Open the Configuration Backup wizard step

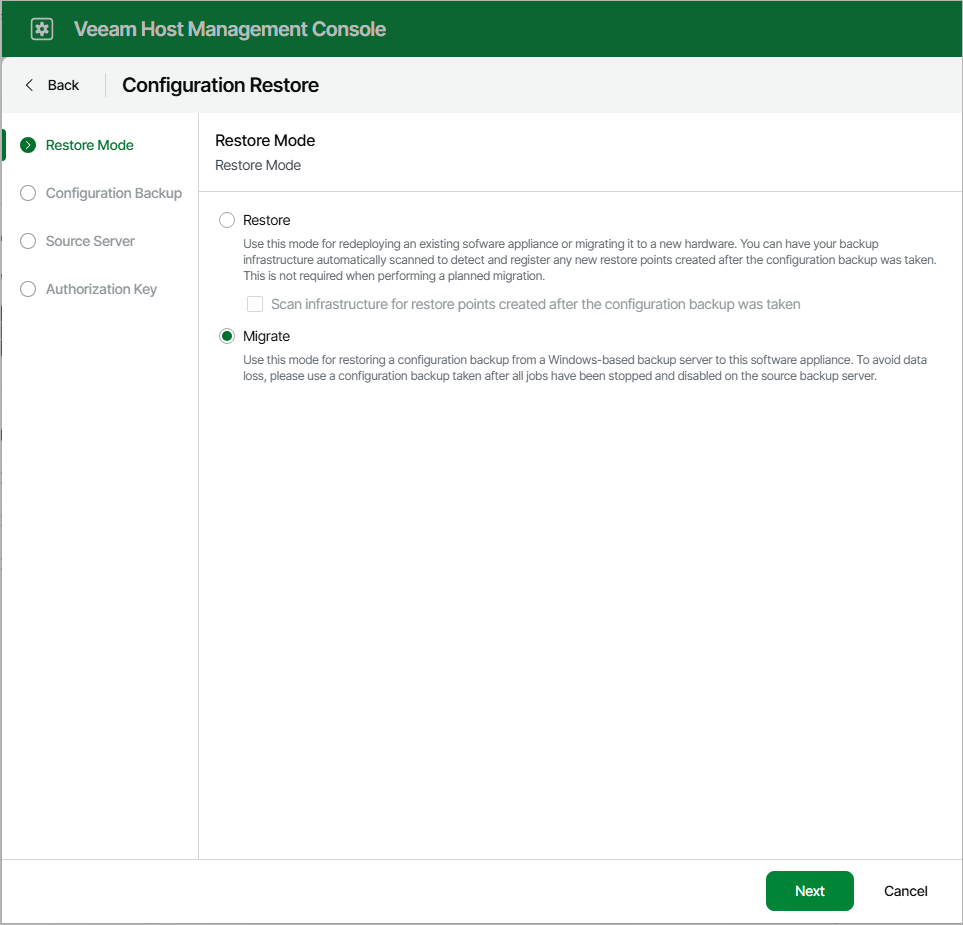click(x=114, y=193)
